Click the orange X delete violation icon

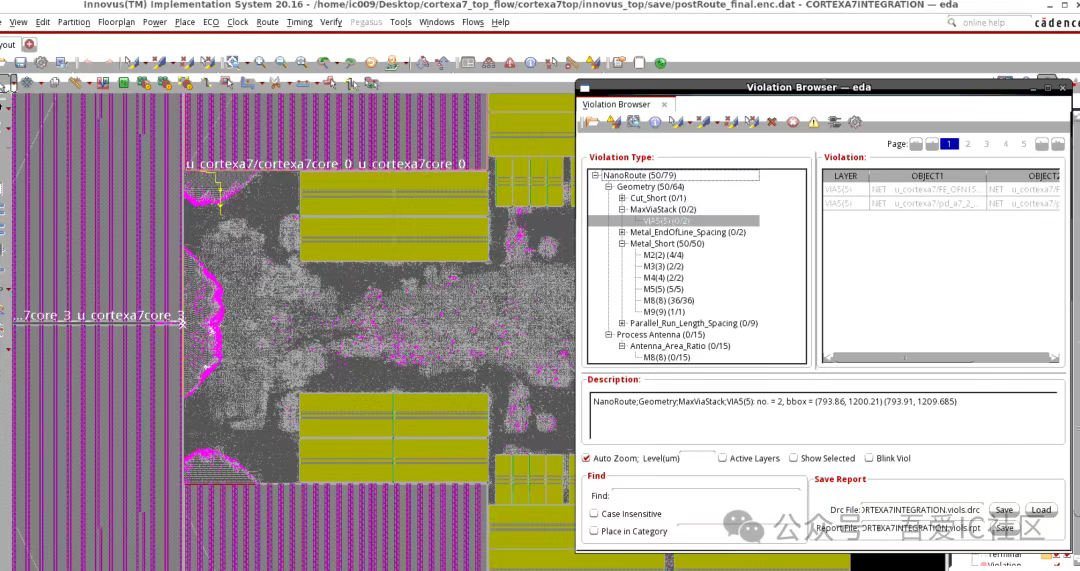(771, 122)
